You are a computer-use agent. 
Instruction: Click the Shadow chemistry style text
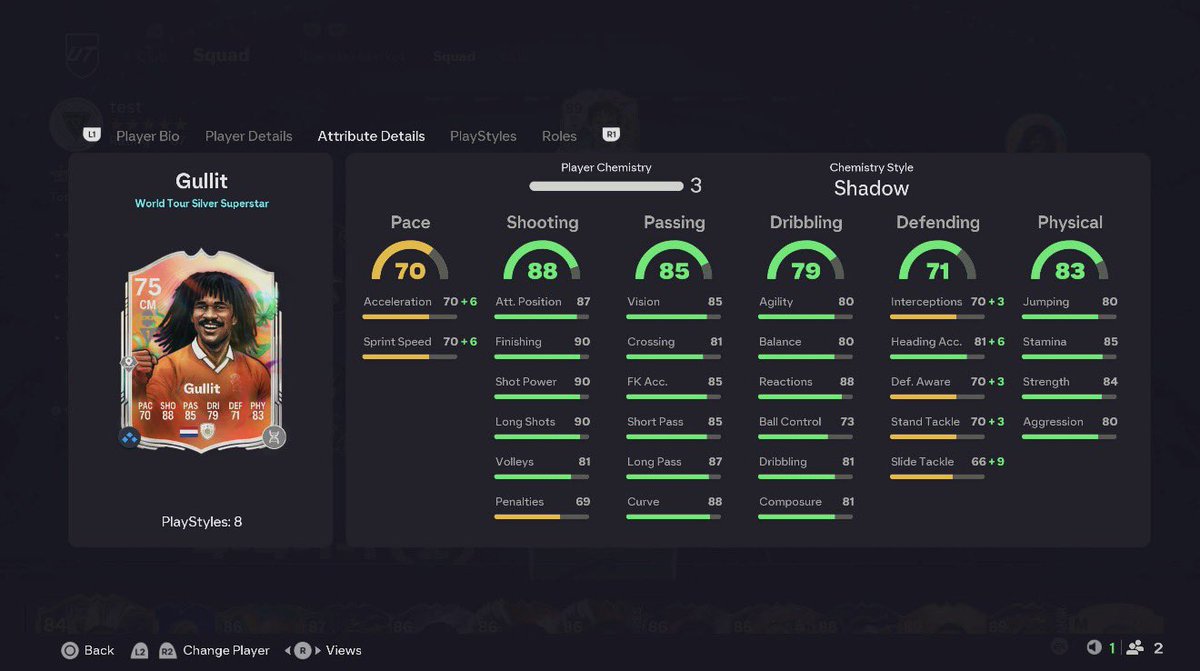tap(871, 188)
